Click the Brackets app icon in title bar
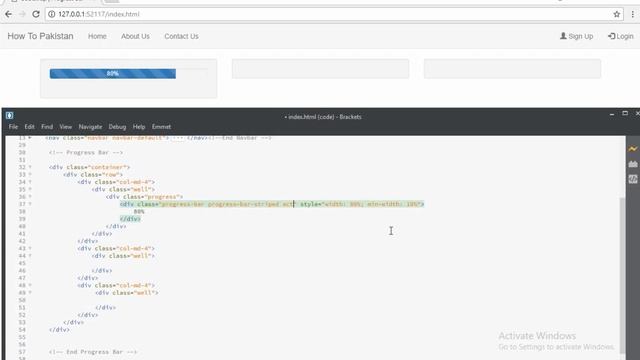640x360 pixels. pos(10,116)
